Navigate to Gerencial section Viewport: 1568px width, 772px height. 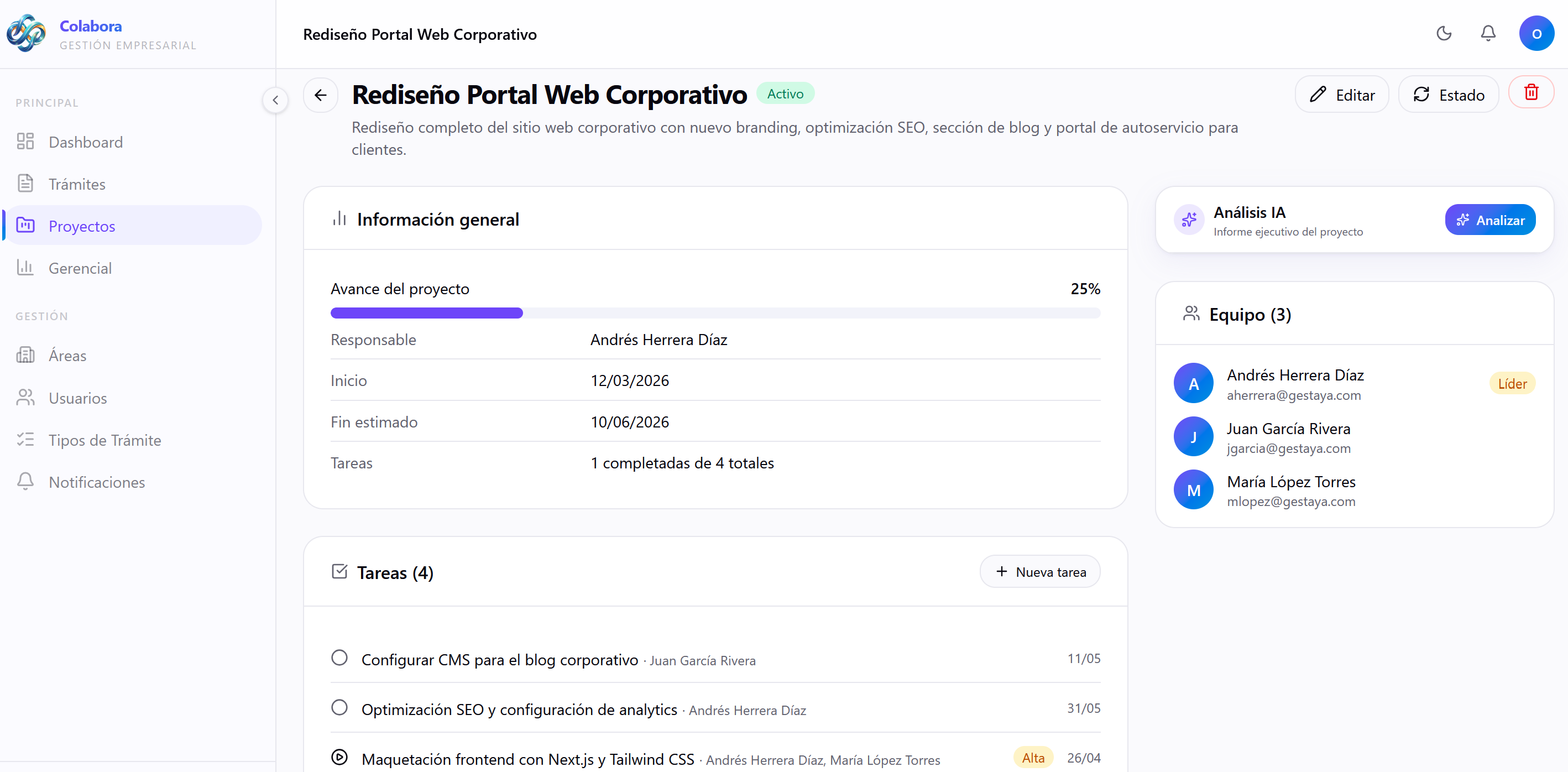click(x=80, y=269)
